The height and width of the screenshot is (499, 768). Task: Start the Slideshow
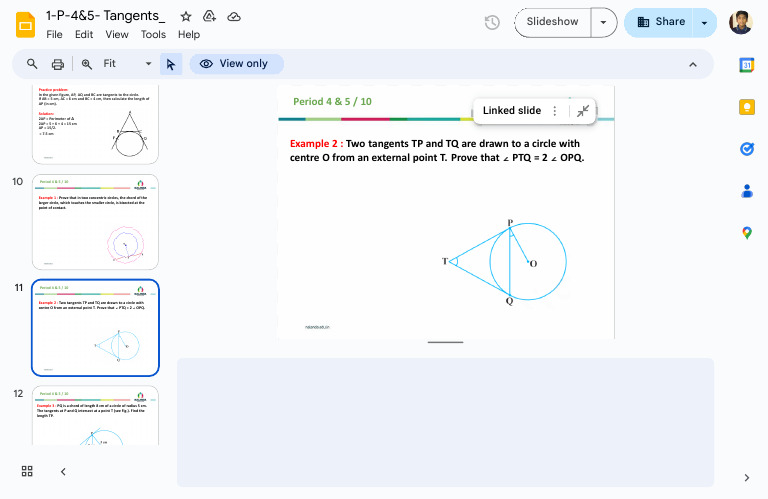click(552, 22)
